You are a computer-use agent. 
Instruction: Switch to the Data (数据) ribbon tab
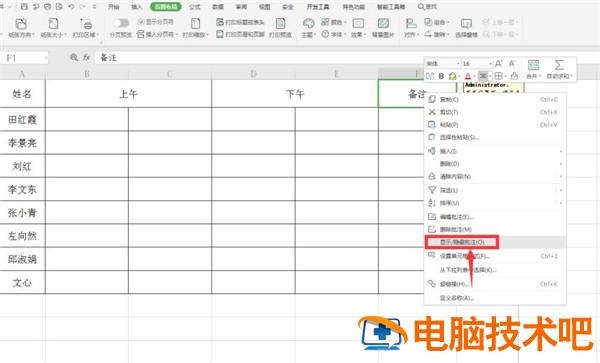[218, 7]
